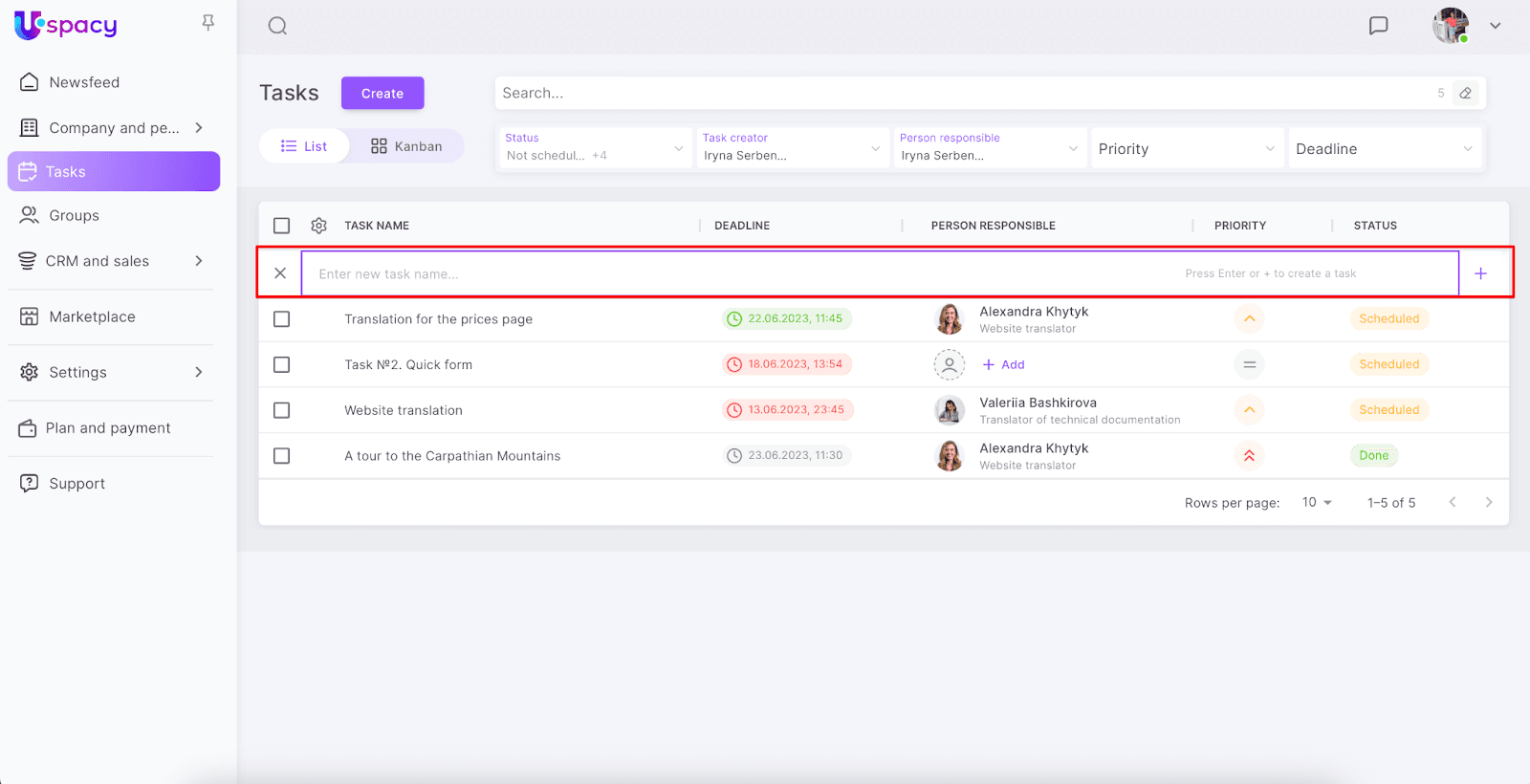Cancel new task entry with X icon
The image size is (1530, 784).
coord(280,273)
